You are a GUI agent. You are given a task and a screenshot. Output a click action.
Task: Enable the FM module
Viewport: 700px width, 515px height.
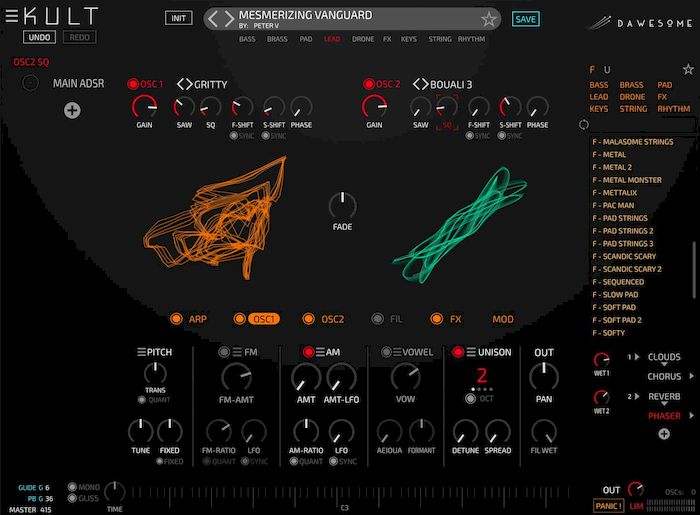pos(224,352)
